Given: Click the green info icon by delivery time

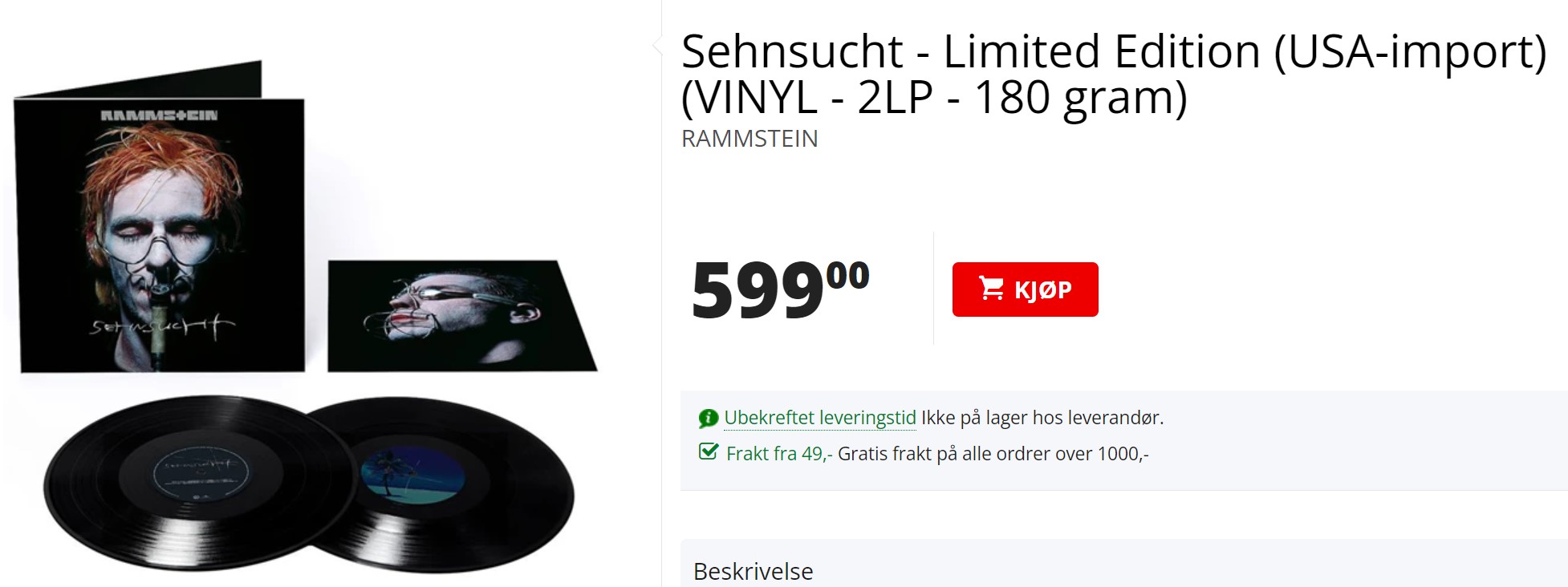Looking at the screenshot, I should 708,418.
